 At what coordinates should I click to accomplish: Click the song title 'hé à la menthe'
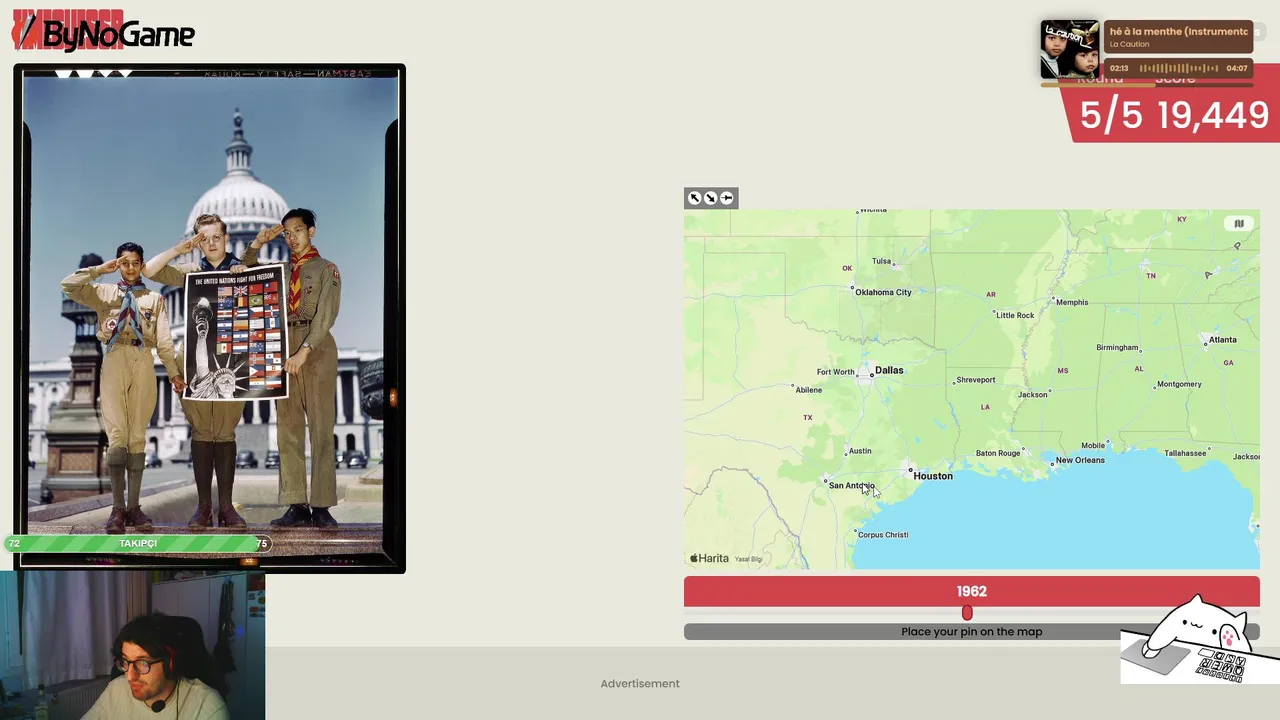pyautogui.click(x=1178, y=31)
